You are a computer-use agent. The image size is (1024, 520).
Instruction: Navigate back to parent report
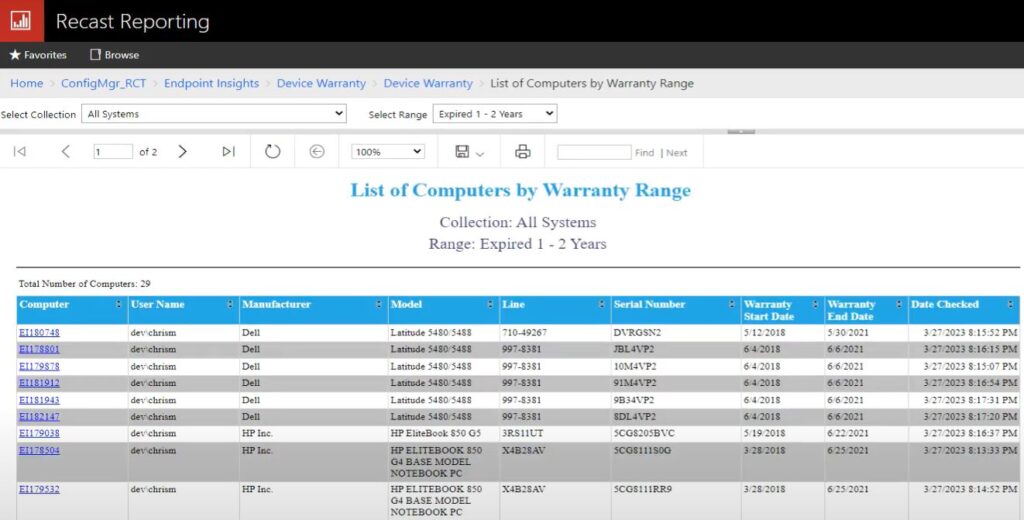point(317,152)
